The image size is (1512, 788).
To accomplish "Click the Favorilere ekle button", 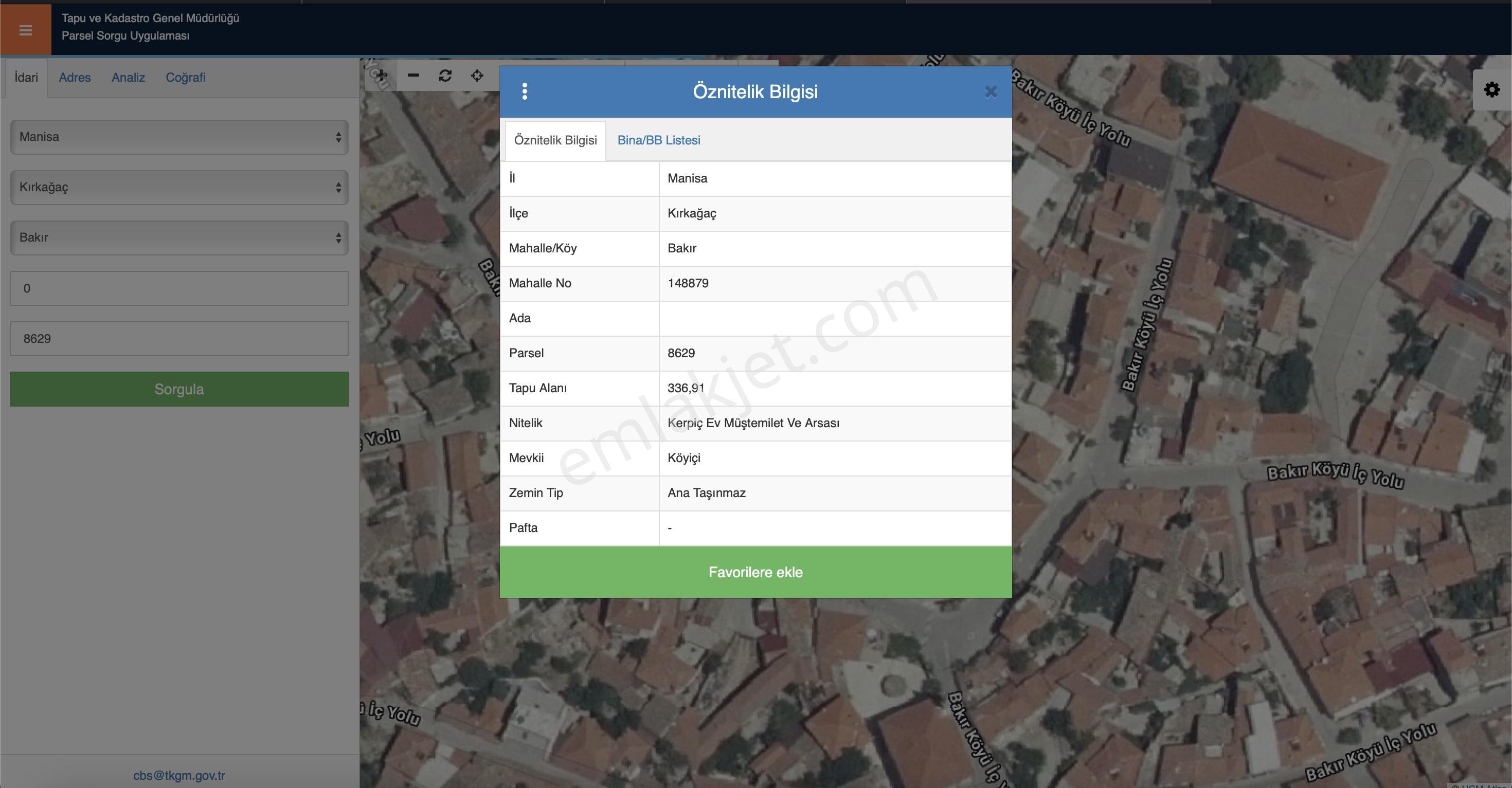I will point(755,572).
